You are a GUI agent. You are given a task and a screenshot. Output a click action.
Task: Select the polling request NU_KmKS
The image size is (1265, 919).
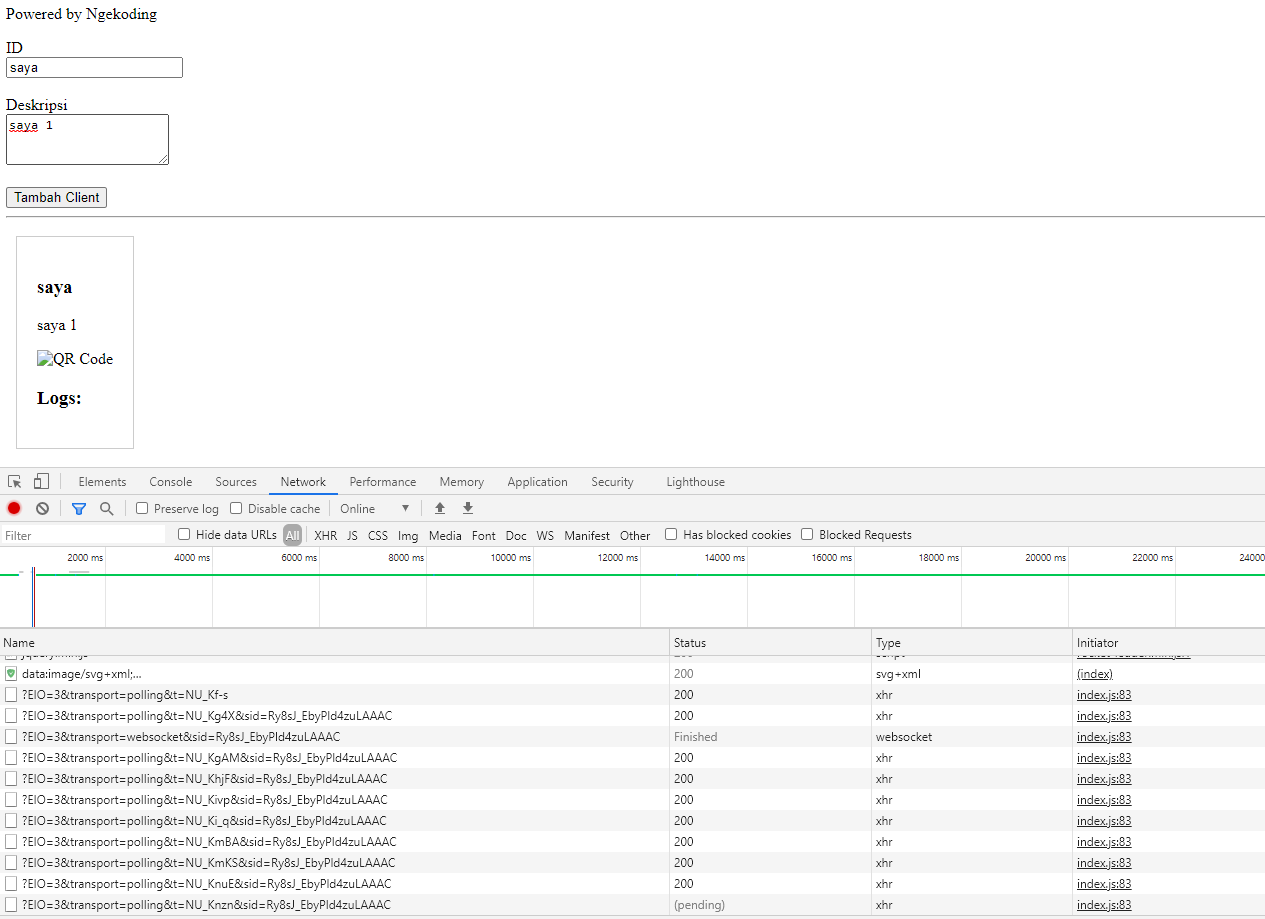pos(632,863)
